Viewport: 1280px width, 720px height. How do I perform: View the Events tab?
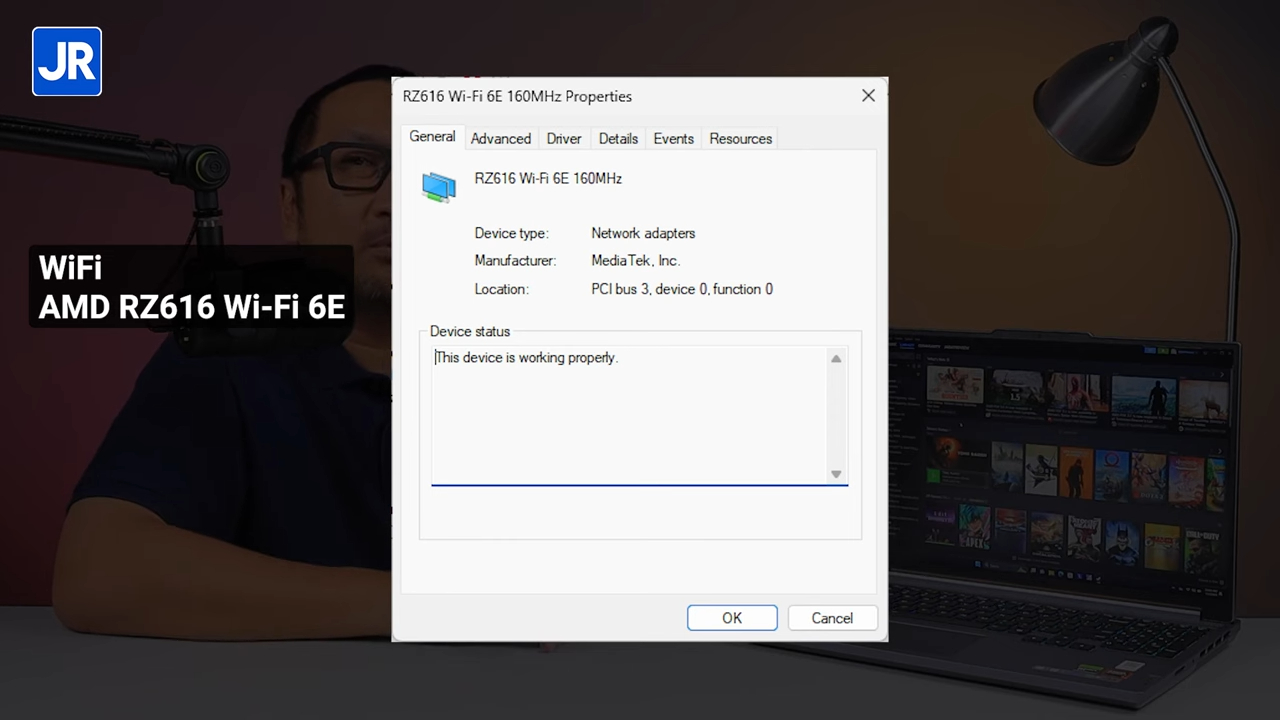673,138
